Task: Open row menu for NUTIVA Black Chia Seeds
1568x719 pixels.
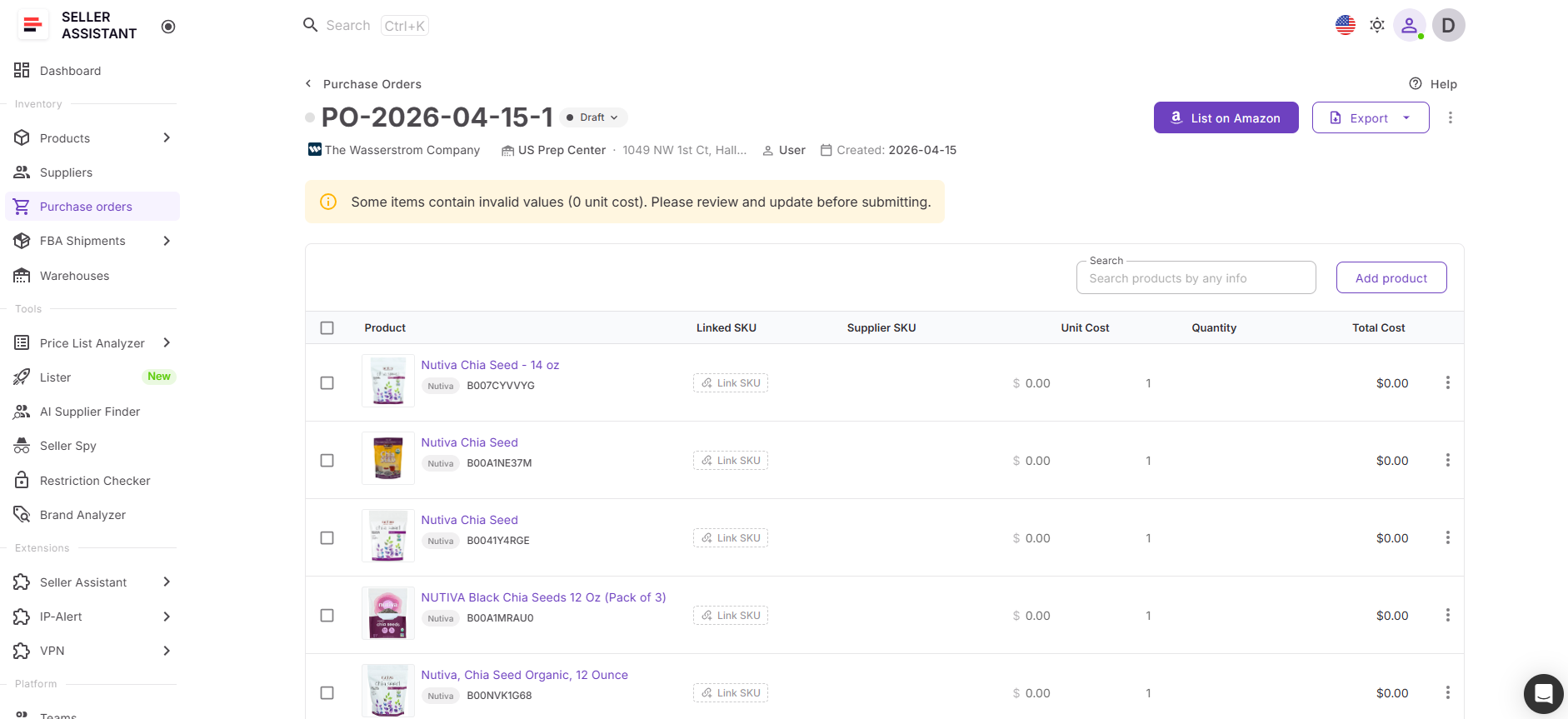Action: [1448, 615]
